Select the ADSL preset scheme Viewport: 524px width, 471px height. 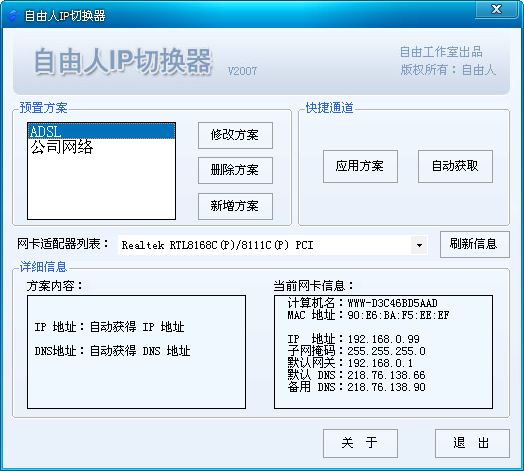(101, 131)
